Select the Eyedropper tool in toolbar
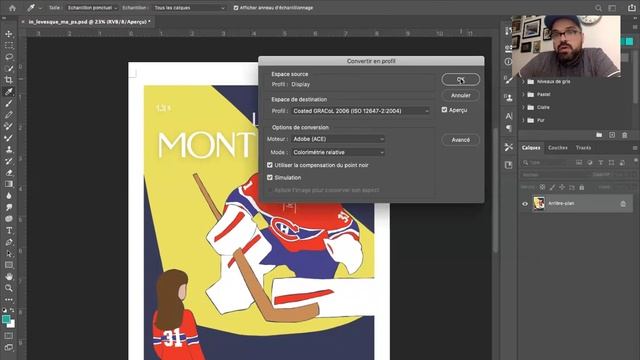 point(9,91)
